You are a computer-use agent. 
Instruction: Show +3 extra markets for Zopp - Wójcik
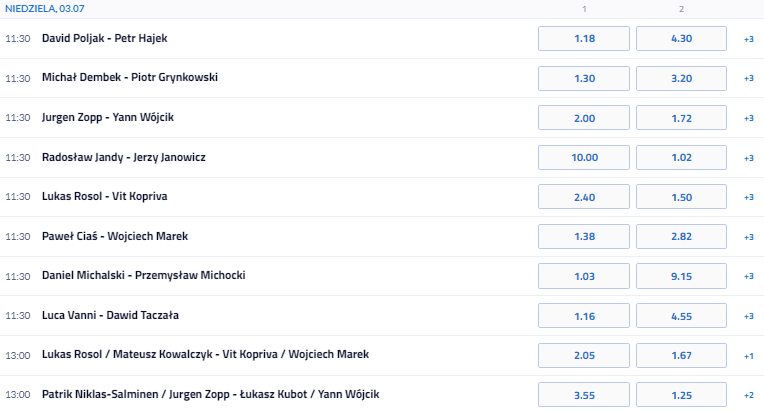[x=748, y=118]
